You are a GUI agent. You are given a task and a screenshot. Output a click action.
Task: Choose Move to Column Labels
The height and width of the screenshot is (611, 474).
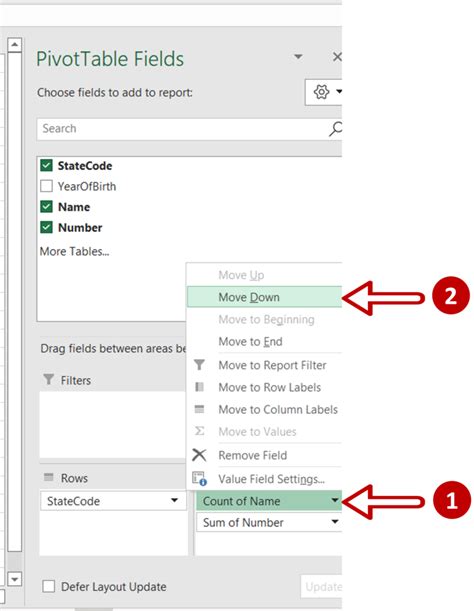pyautogui.click(x=264, y=410)
